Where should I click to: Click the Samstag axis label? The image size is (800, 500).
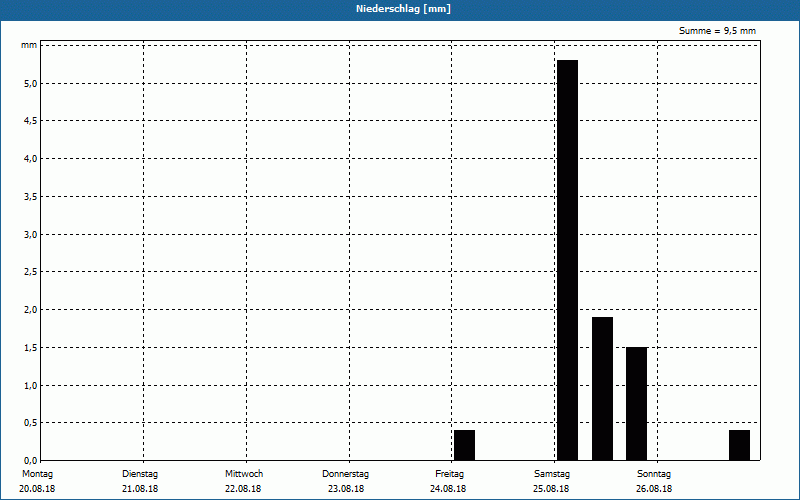pyautogui.click(x=552, y=474)
